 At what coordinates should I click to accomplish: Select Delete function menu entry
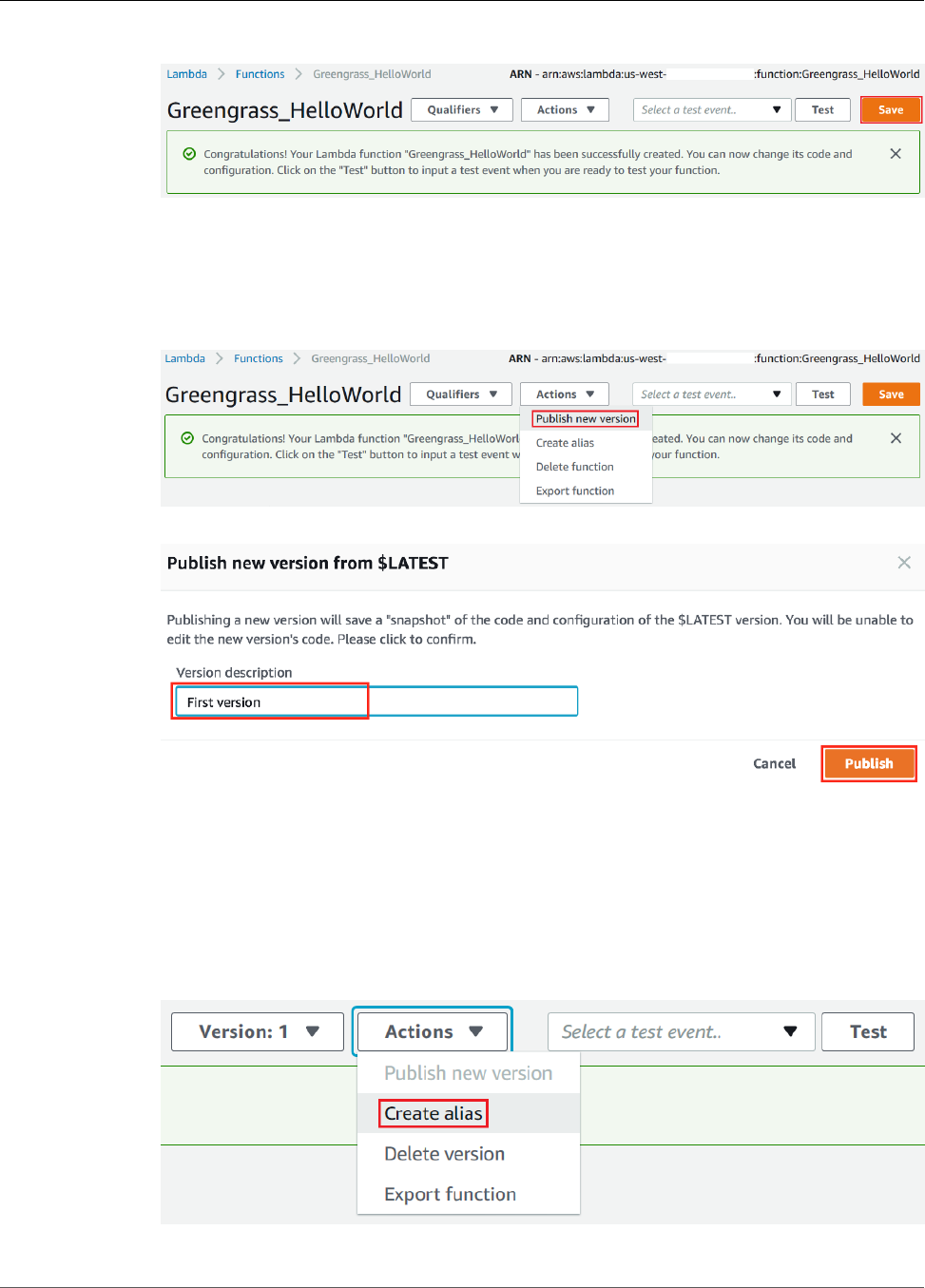tap(574, 467)
